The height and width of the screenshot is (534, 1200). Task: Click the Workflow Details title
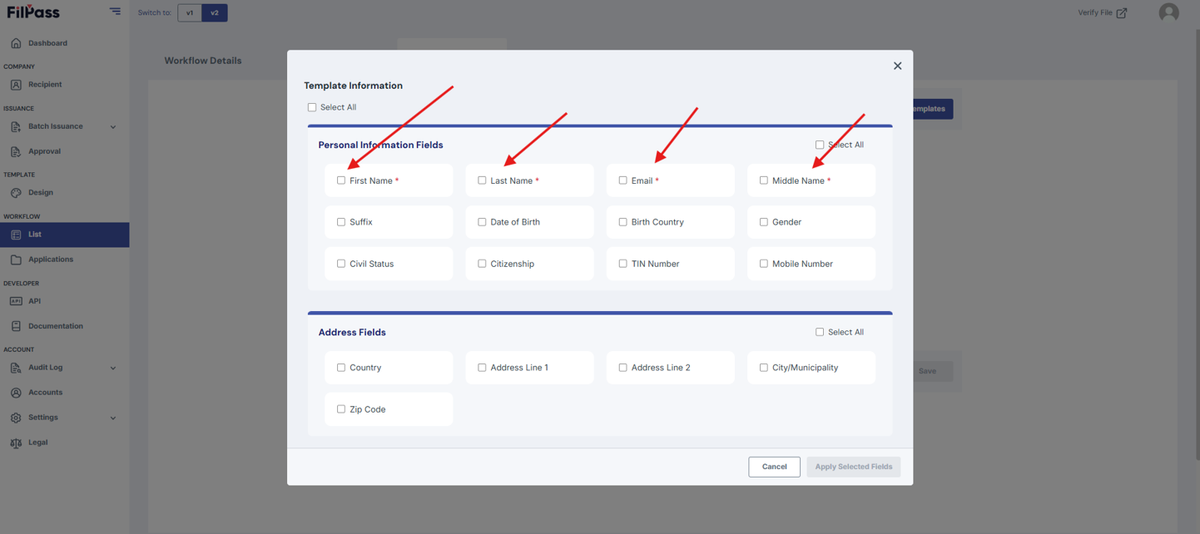pos(203,60)
